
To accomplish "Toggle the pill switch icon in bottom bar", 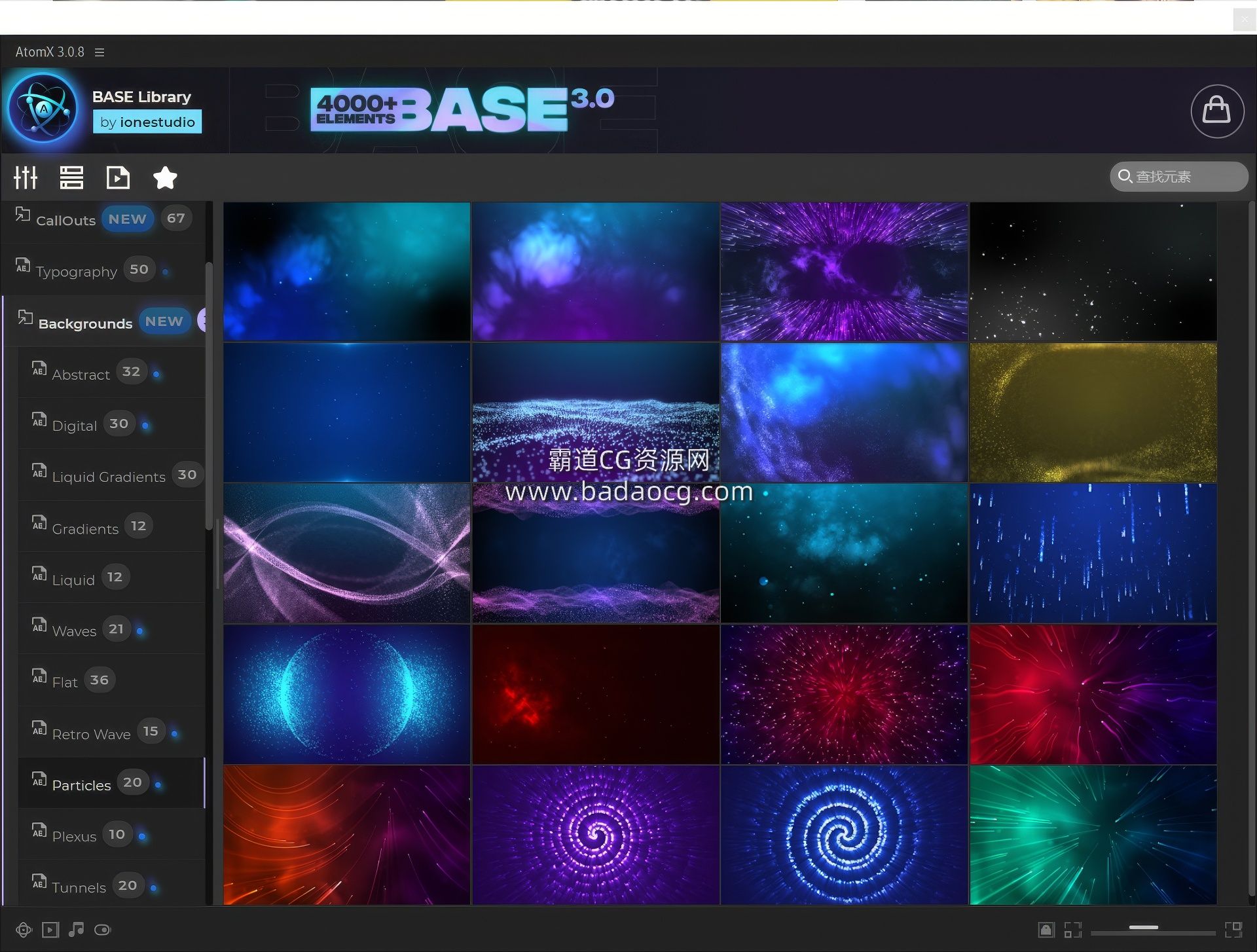I will [x=103, y=930].
